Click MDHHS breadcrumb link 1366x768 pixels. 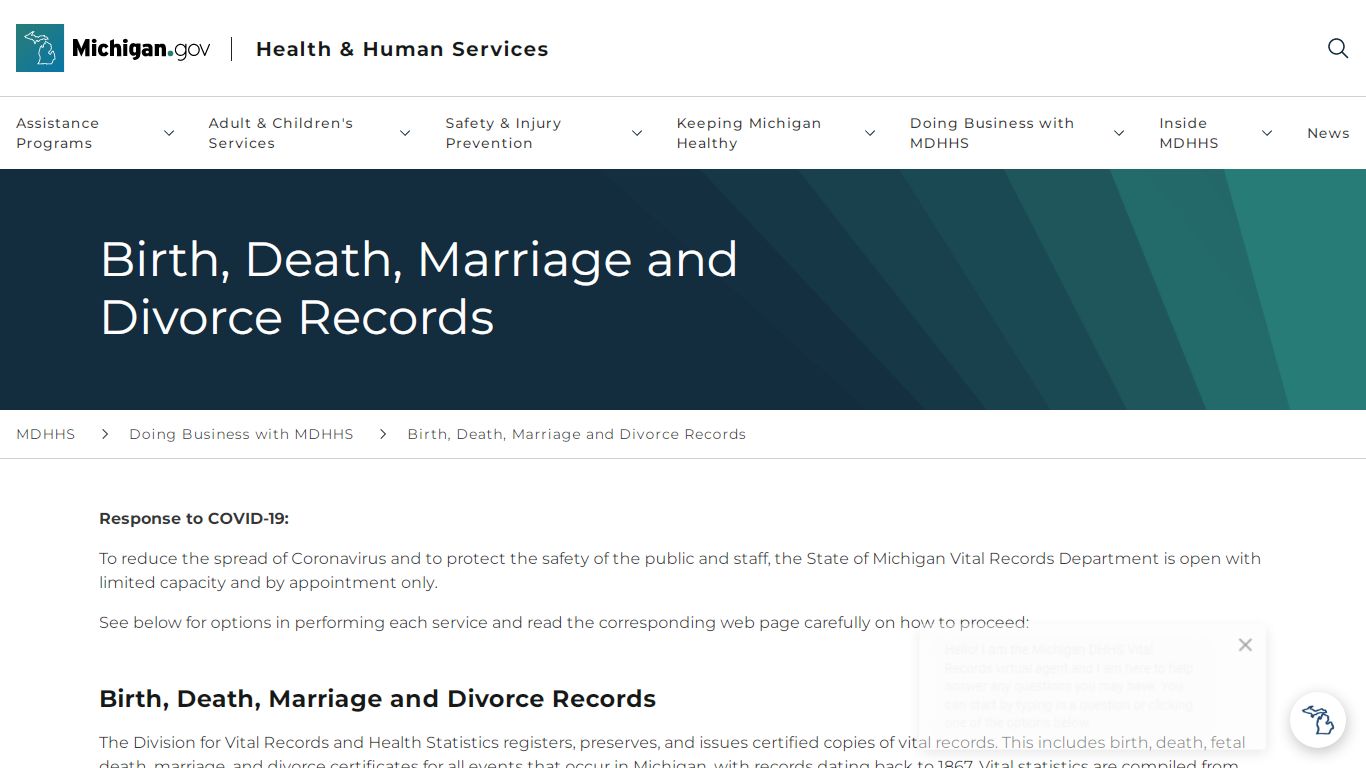pos(46,434)
